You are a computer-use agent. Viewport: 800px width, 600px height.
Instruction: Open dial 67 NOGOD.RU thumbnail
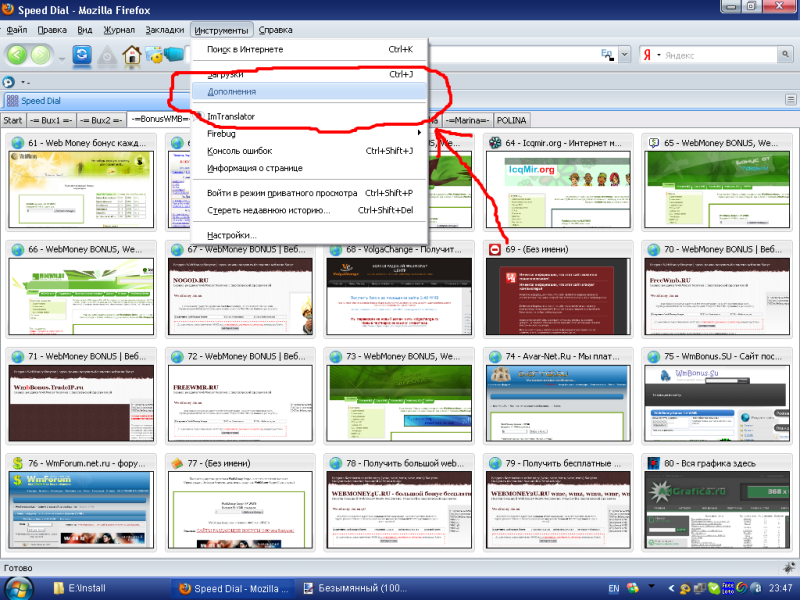240,296
